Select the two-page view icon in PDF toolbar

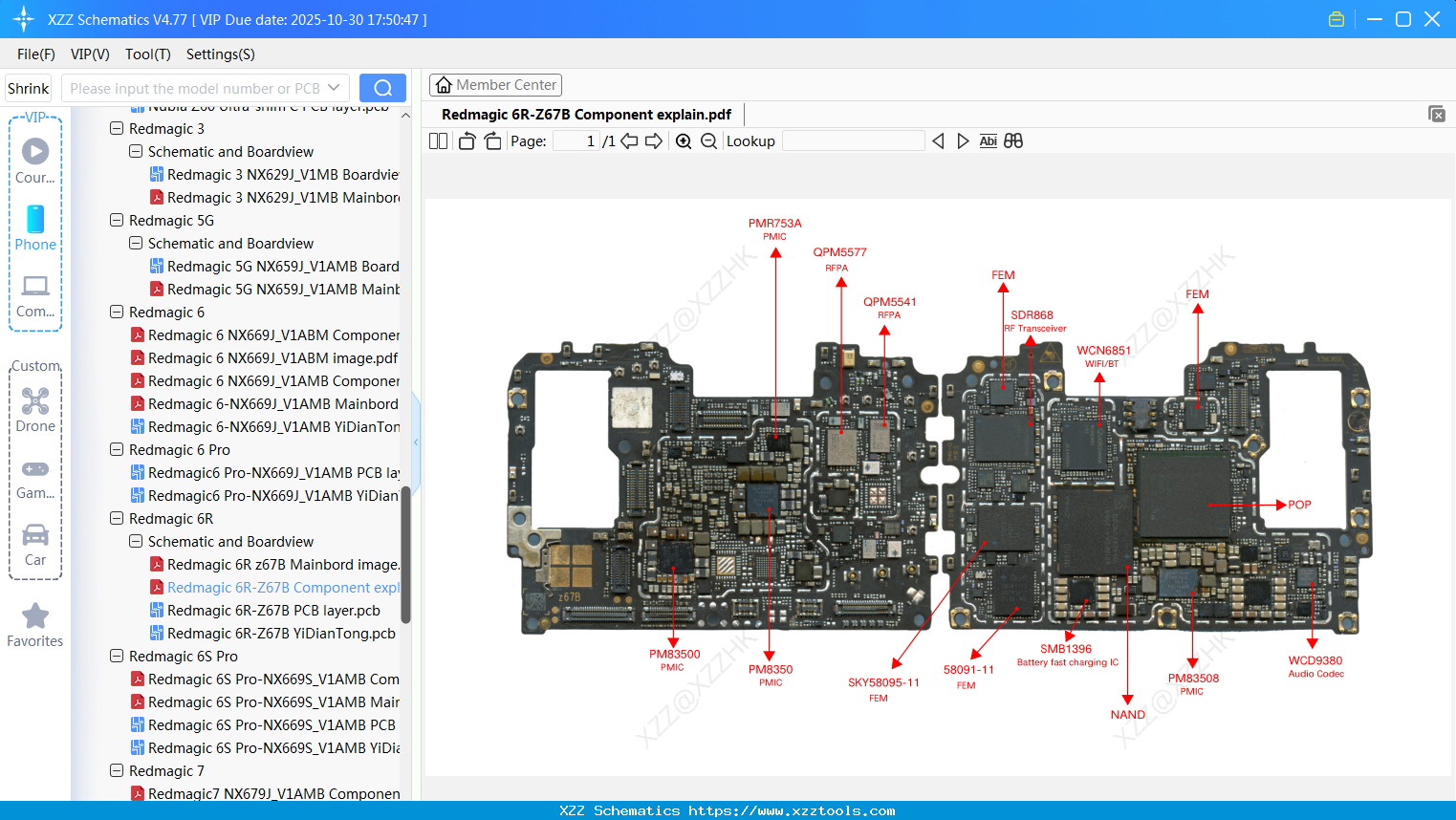pyautogui.click(x=437, y=140)
